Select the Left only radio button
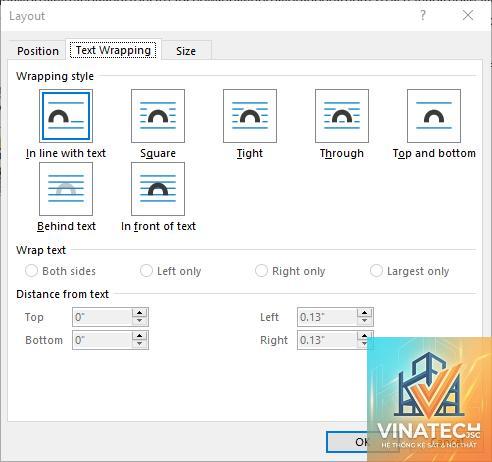Image resolution: width=492 pixels, height=462 pixels. click(146, 271)
